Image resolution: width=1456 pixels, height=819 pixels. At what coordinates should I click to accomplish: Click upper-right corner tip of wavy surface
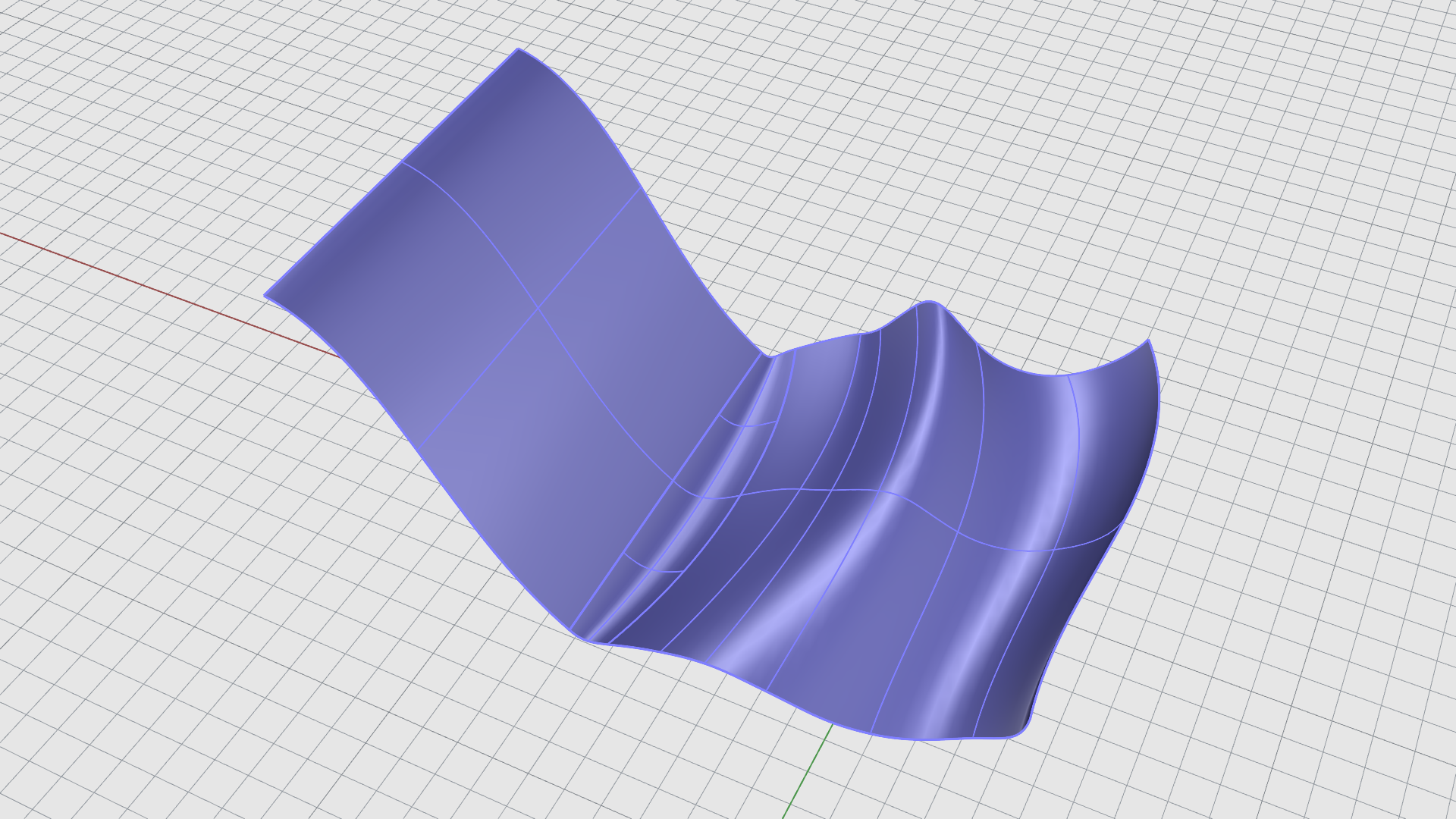point(1149,340)
